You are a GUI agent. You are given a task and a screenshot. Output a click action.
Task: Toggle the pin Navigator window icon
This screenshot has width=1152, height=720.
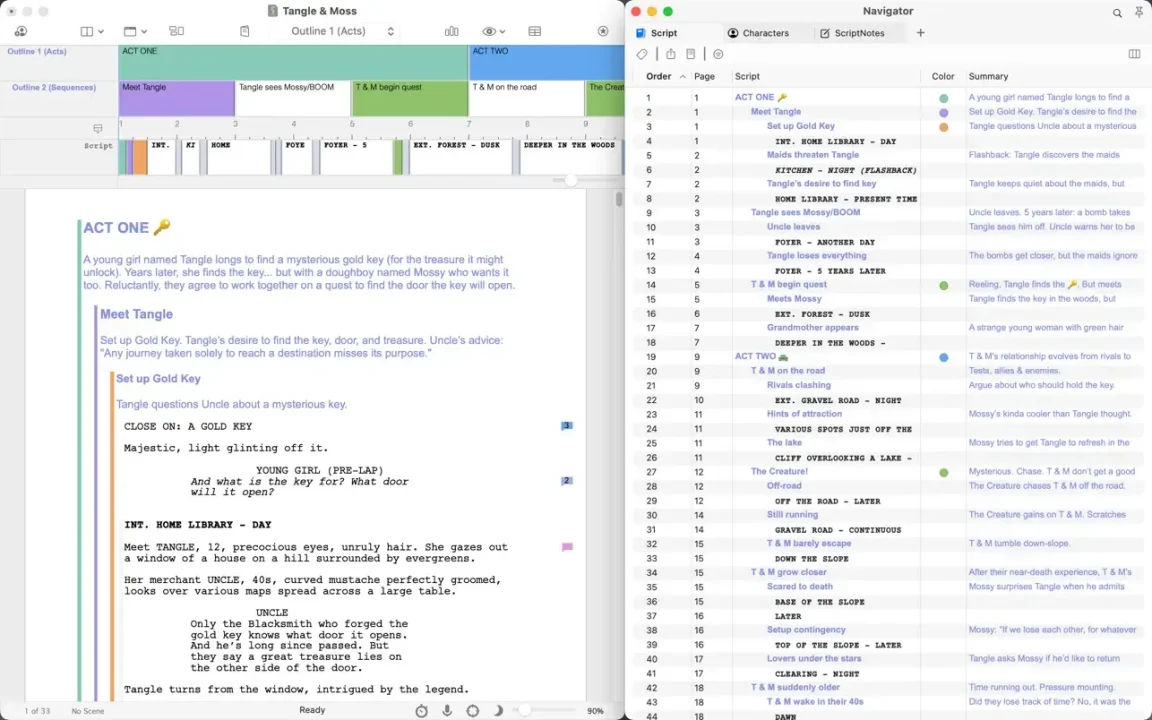pos(1138,12)
